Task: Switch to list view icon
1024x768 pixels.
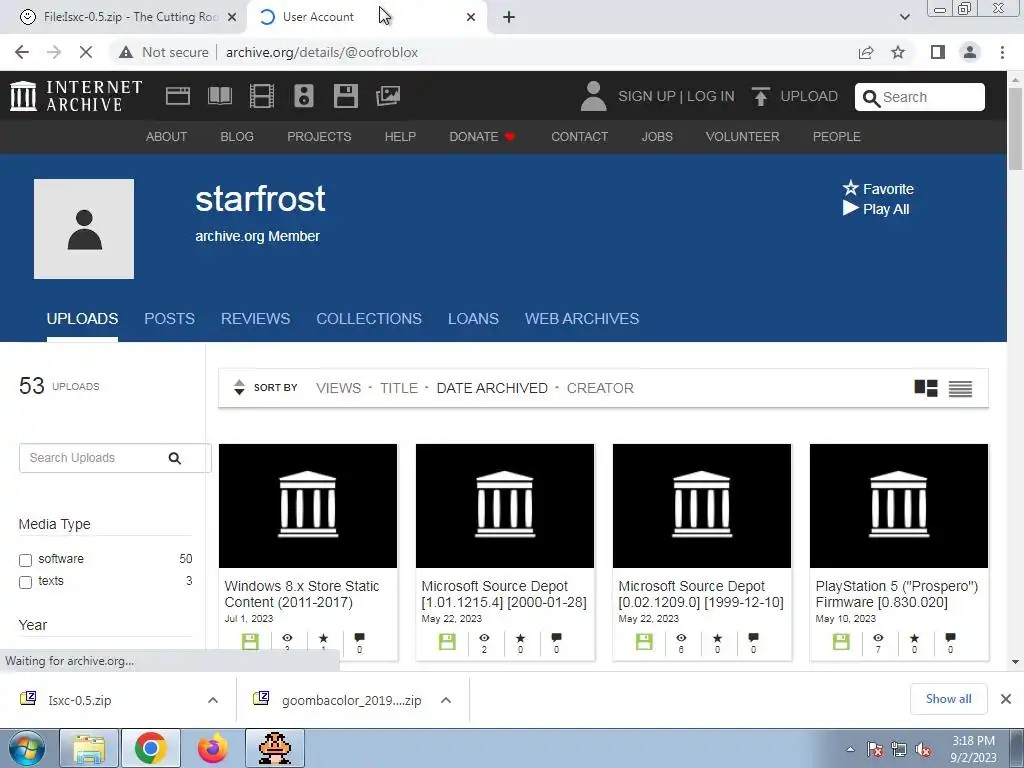Action: 960,389
